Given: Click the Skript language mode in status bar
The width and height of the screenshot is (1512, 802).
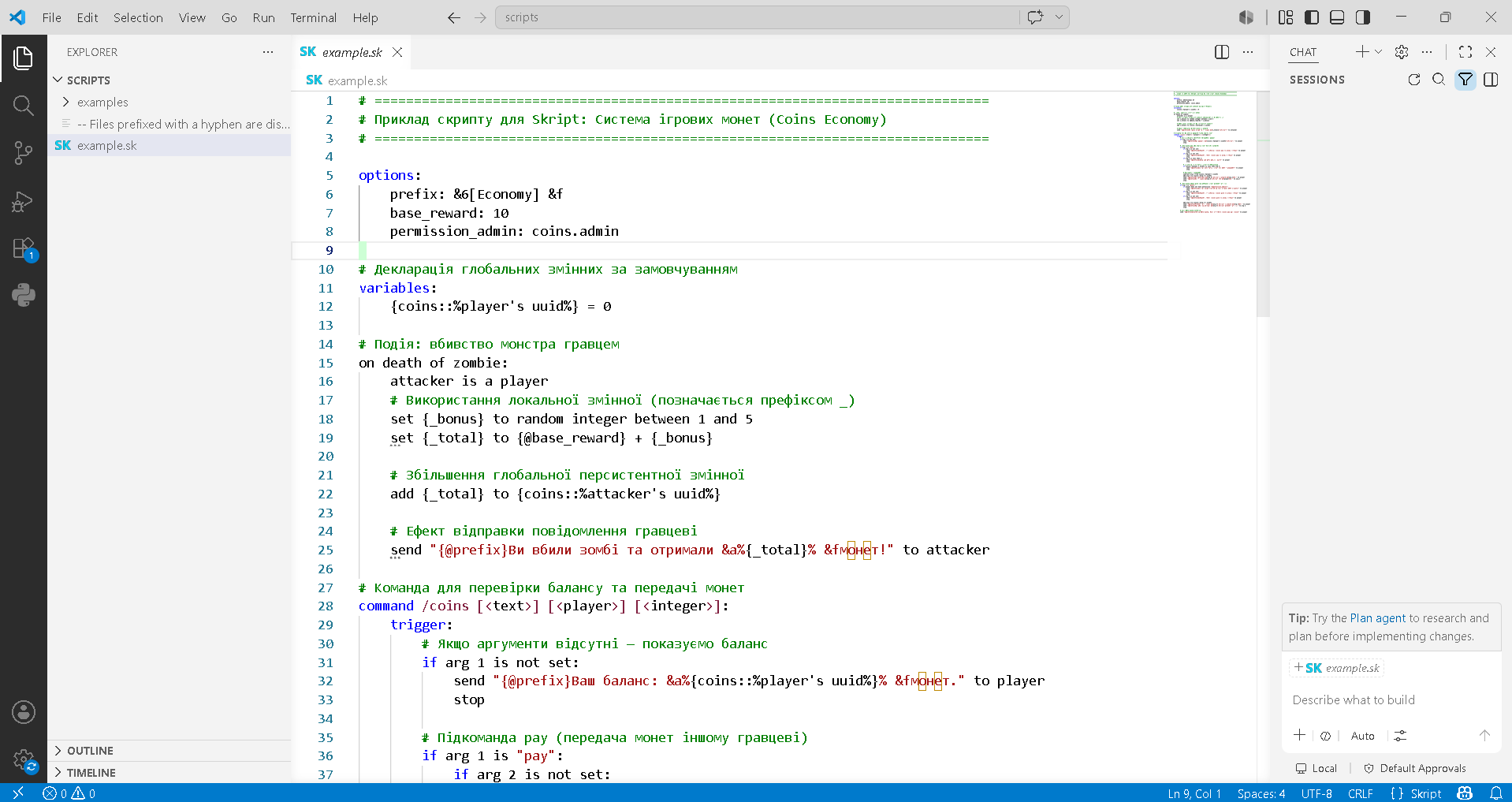Looking at the screenshot, I should [x=1416, y=793].
